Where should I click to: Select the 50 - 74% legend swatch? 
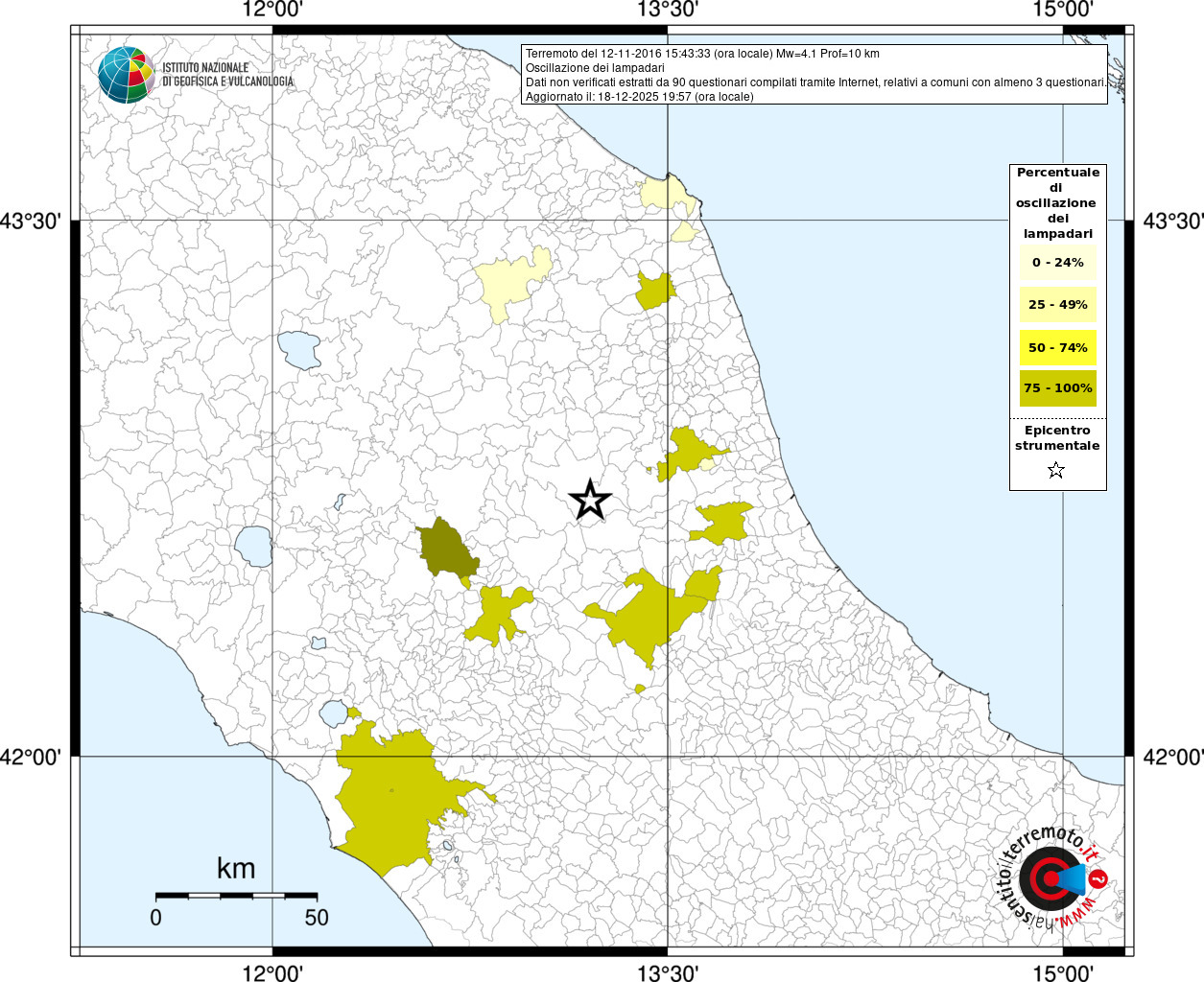click(x=1057, y=347)
